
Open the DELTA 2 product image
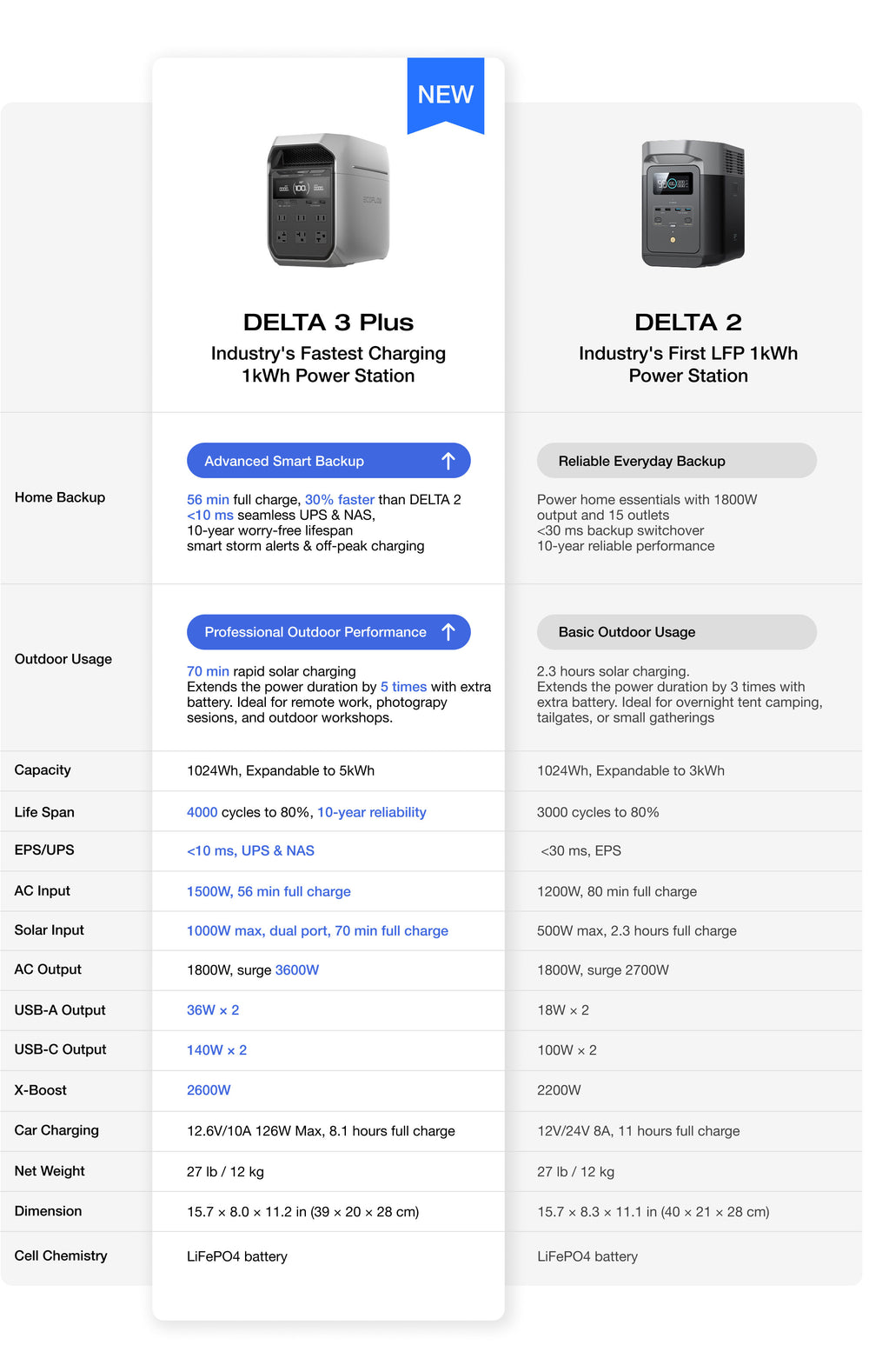693,203
